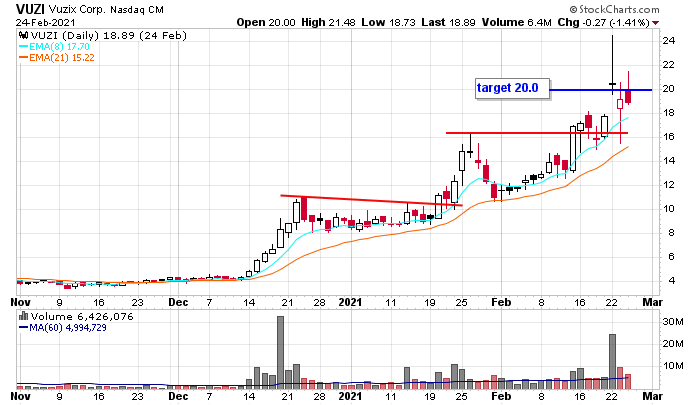Click the EMA(21) 15.22 legend entry

point(57,58)
